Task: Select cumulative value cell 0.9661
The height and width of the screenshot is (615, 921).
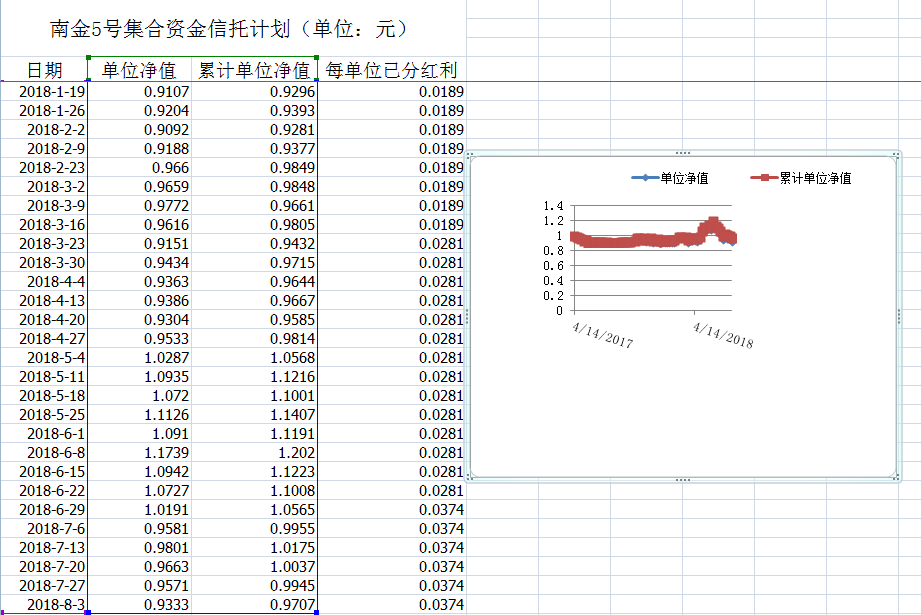Action: [254, 206]
